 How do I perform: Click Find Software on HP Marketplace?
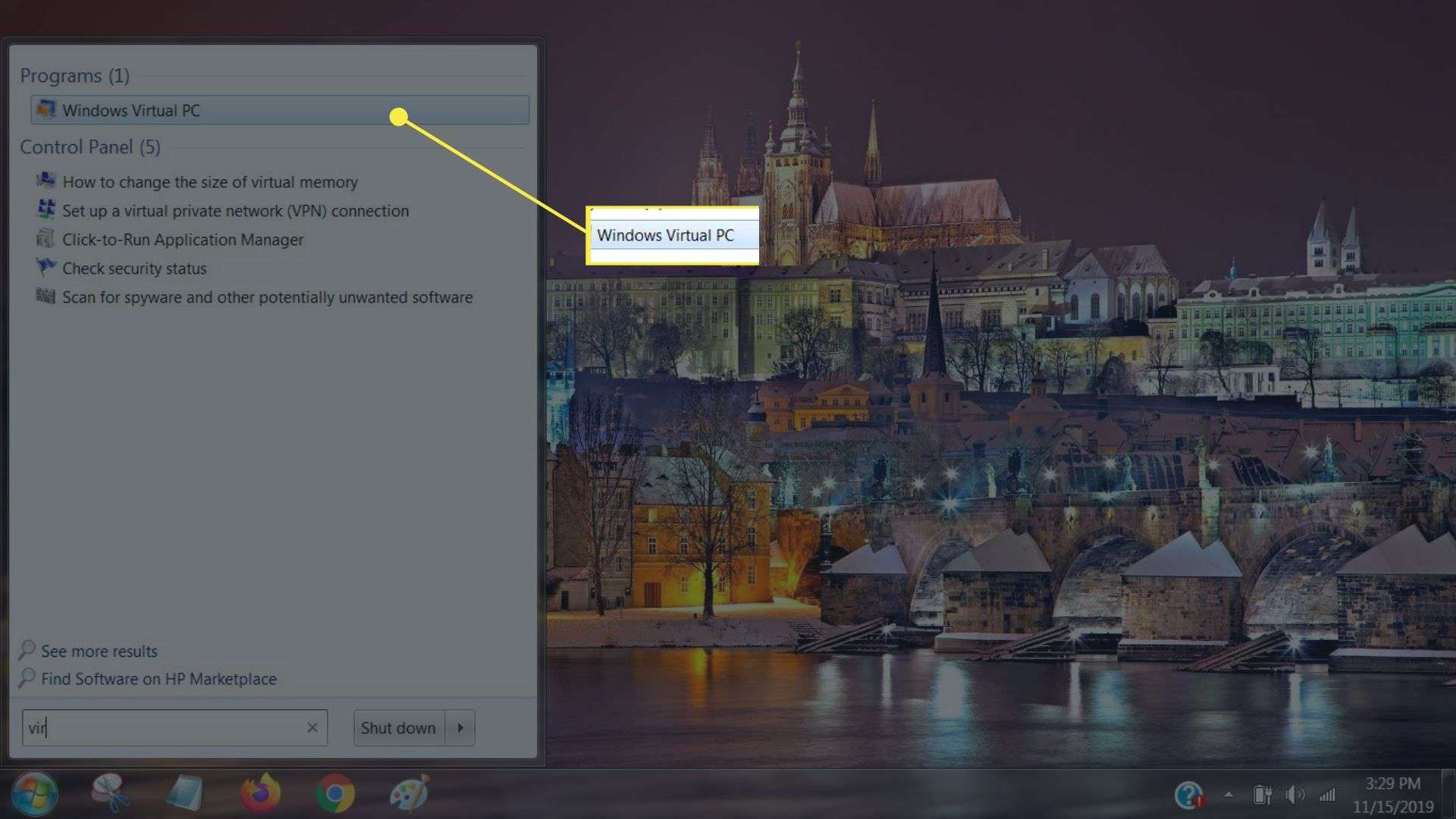[x=158, y=679]
